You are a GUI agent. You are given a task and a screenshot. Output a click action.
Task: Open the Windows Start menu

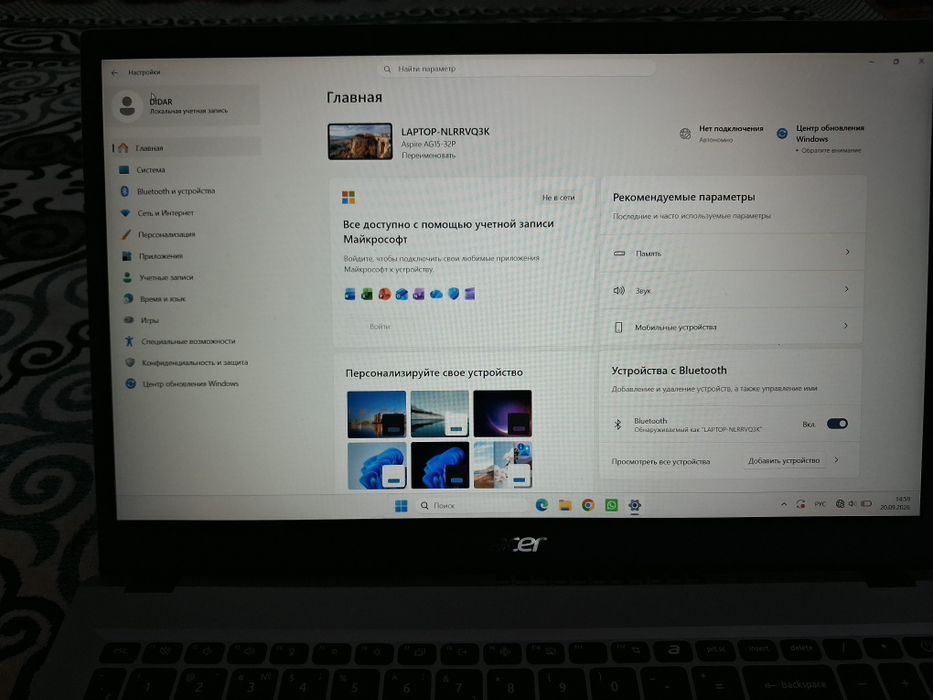tap(401, 506)
